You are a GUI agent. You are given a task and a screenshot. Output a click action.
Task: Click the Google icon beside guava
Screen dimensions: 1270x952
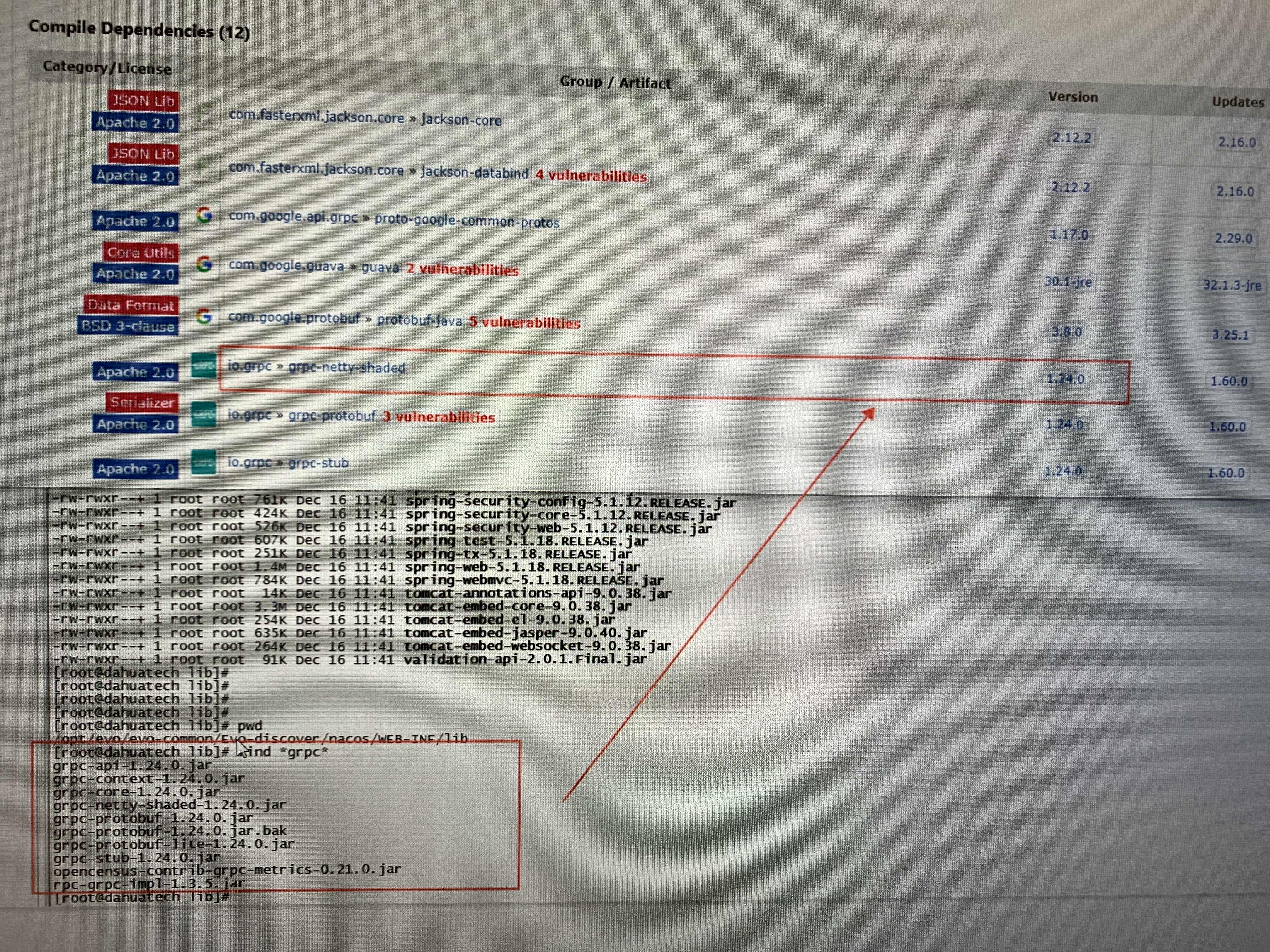(x=204, y=264)
